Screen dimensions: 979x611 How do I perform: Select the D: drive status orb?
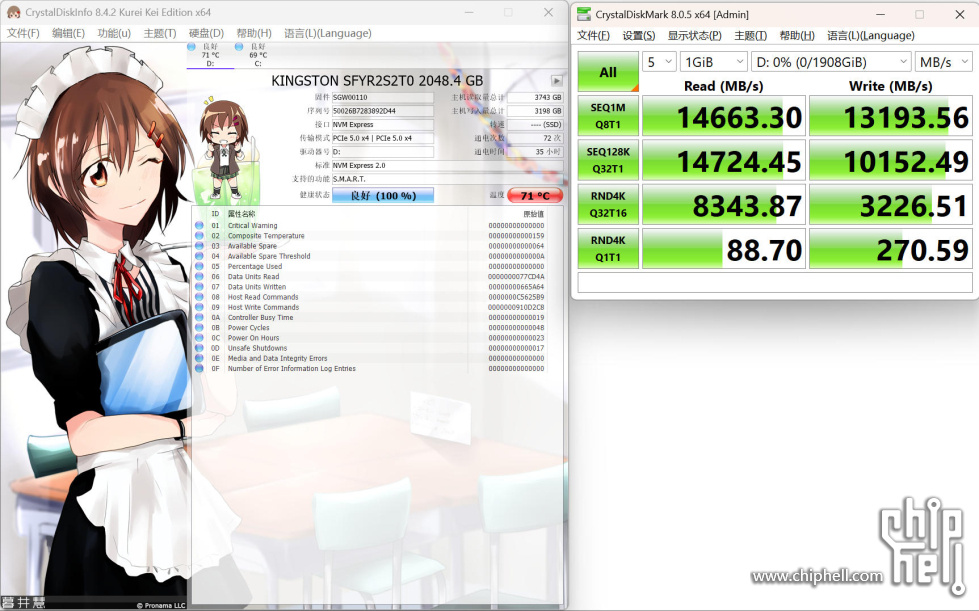192,47
